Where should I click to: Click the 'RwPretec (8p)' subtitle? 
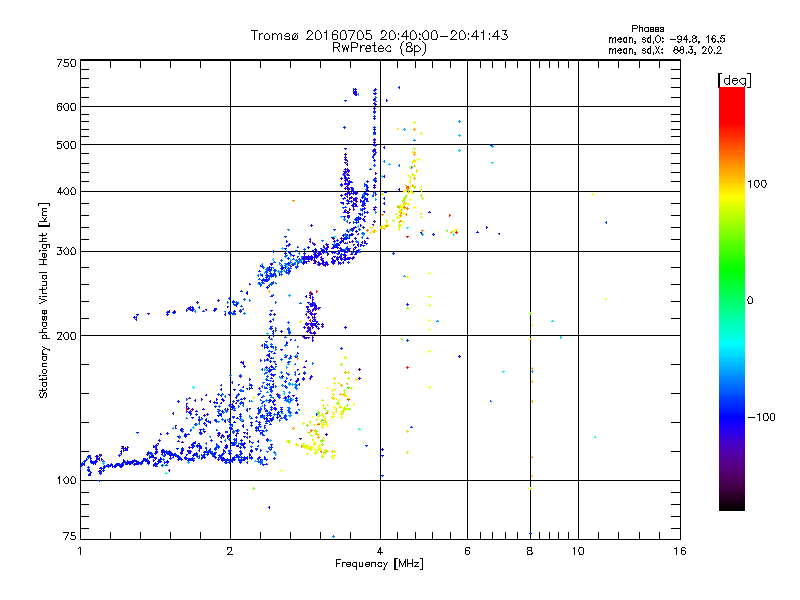click(379, 48)
